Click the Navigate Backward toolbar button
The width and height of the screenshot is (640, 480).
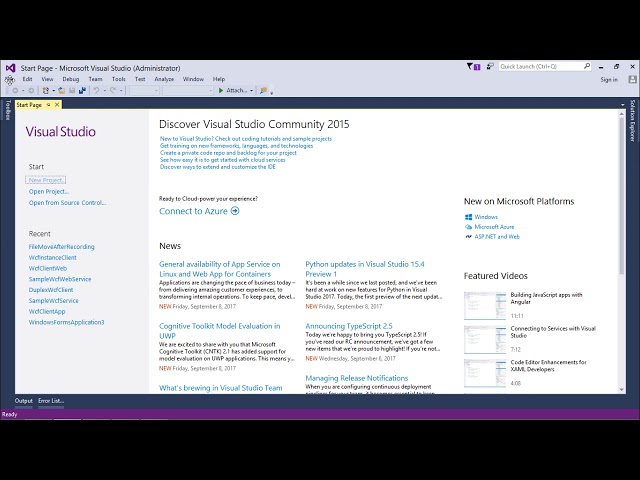point(16,90)
